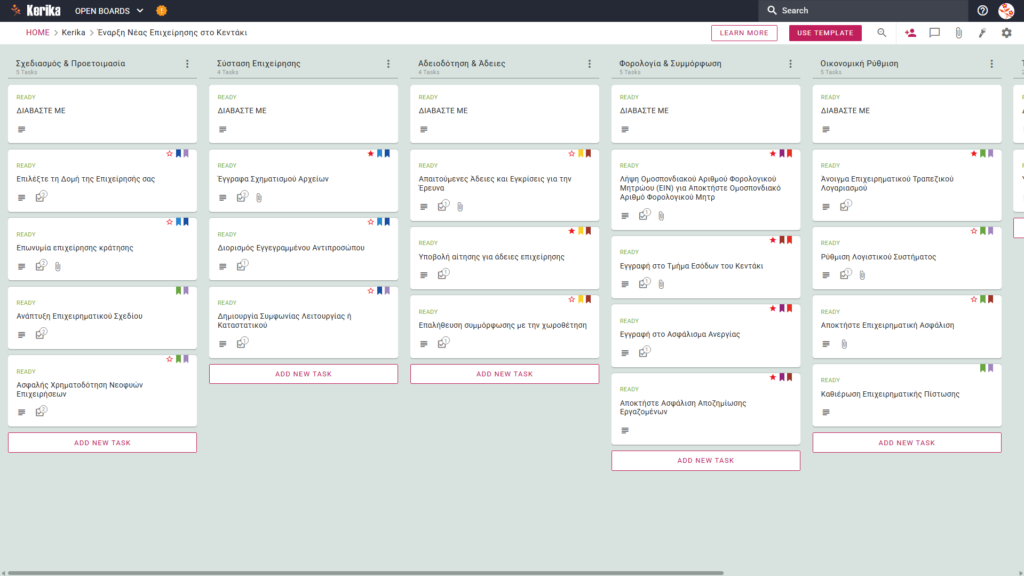Toggle star on Υποβολή αίτησης για άδειες card

571,231
